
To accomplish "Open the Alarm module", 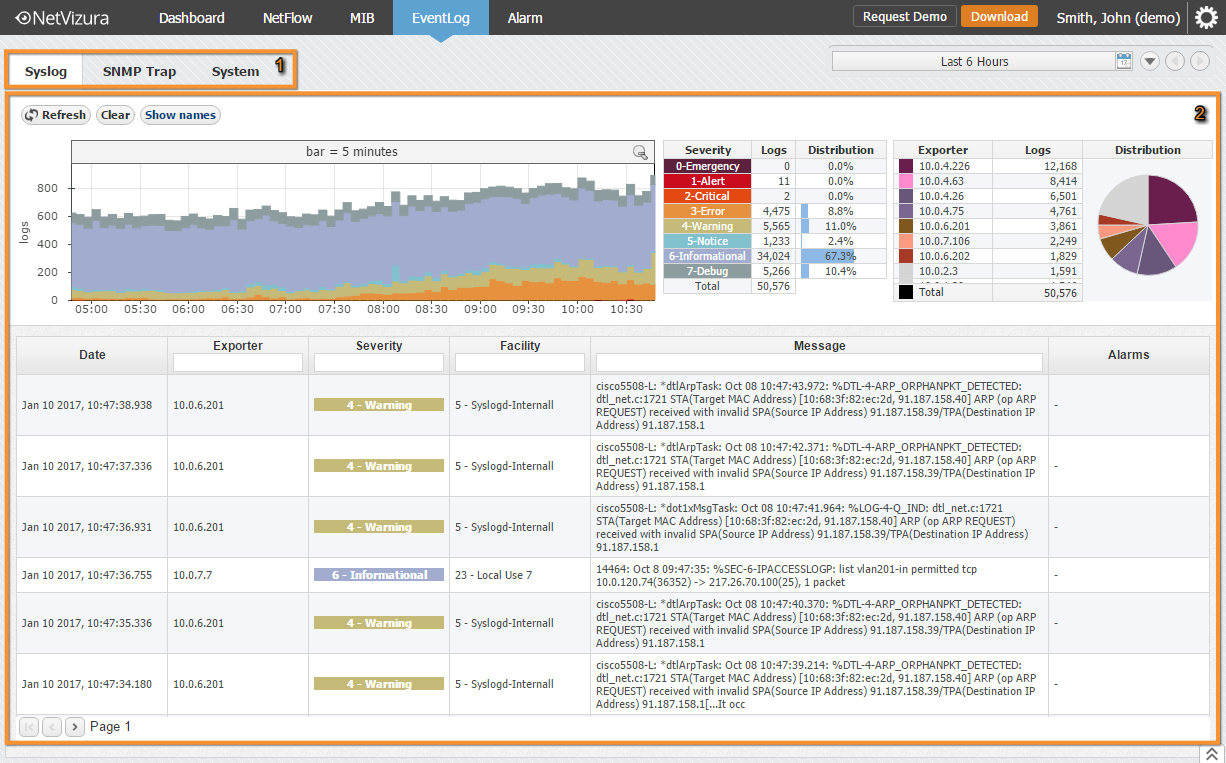I will [525, 18].
